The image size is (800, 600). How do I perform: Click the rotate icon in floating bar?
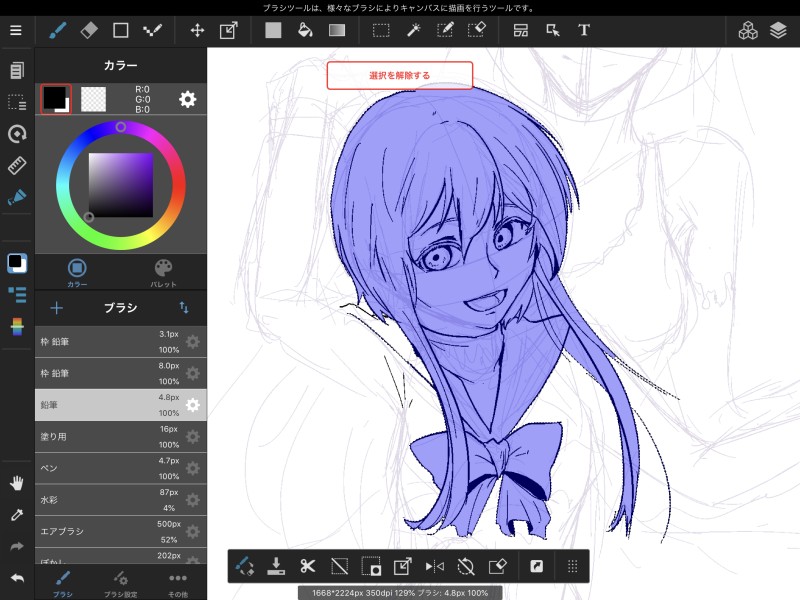point(466,566)
